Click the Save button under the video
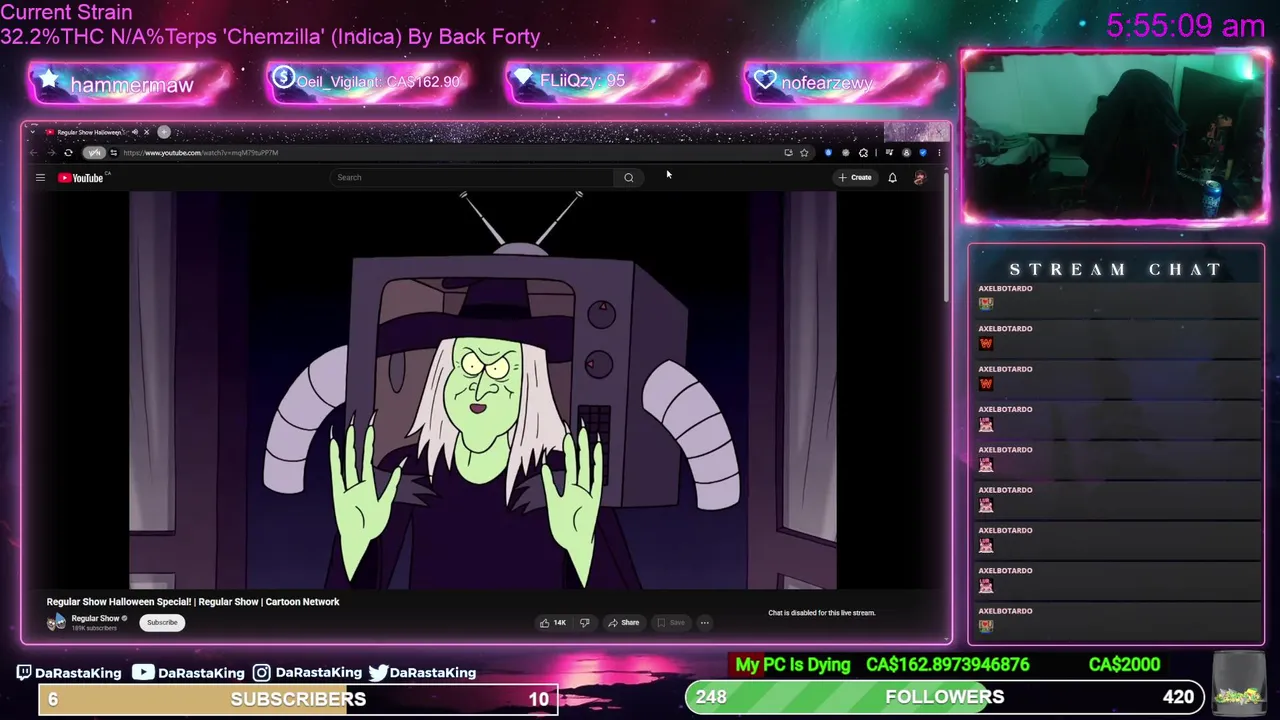 tap(671, 622)
